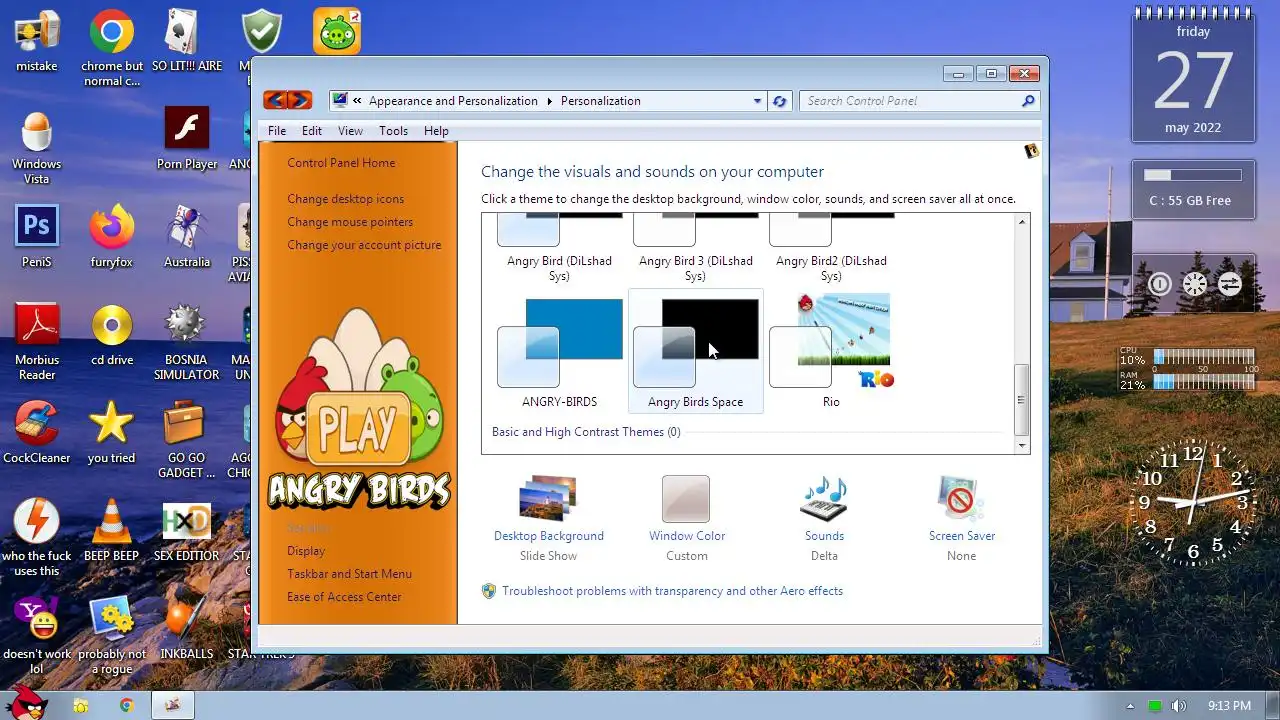Screen dimensions: 1280x720
Task: Select the Angry Birds Space theme
Action: coord(695,351)
